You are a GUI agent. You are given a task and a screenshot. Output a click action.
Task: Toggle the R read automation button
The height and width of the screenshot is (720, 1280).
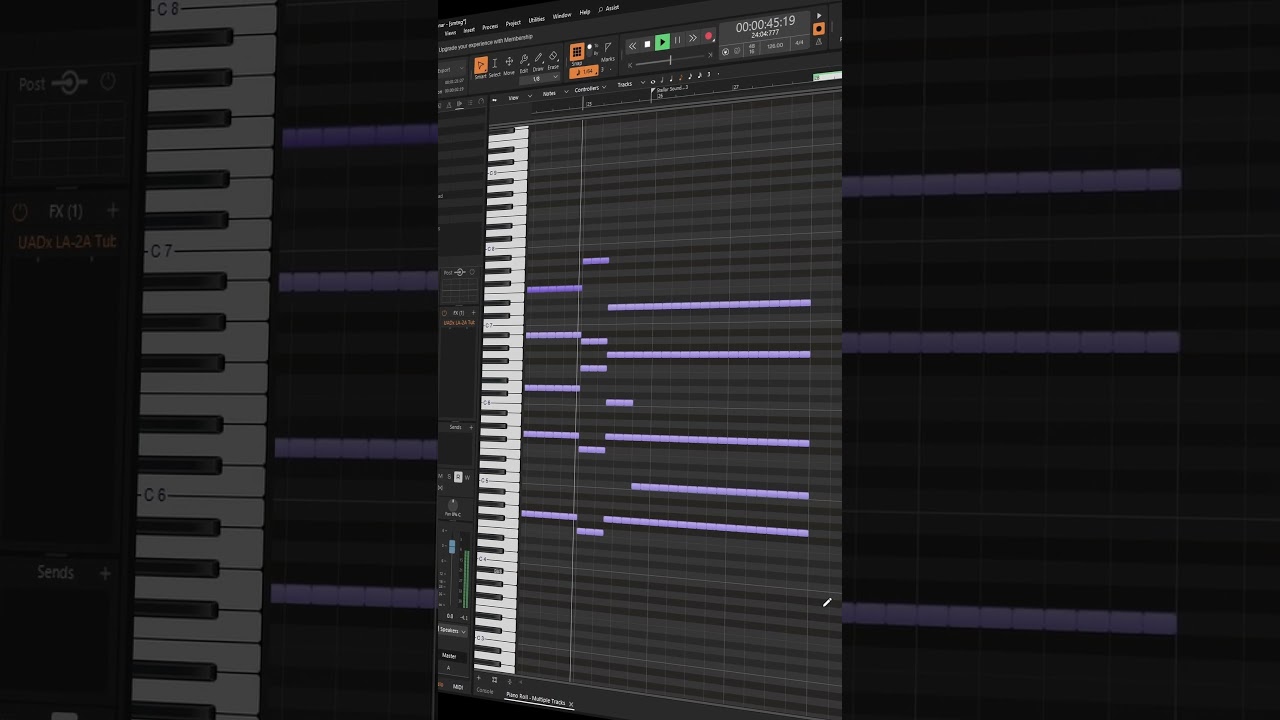pyautogui.click(x=458, y=476)
